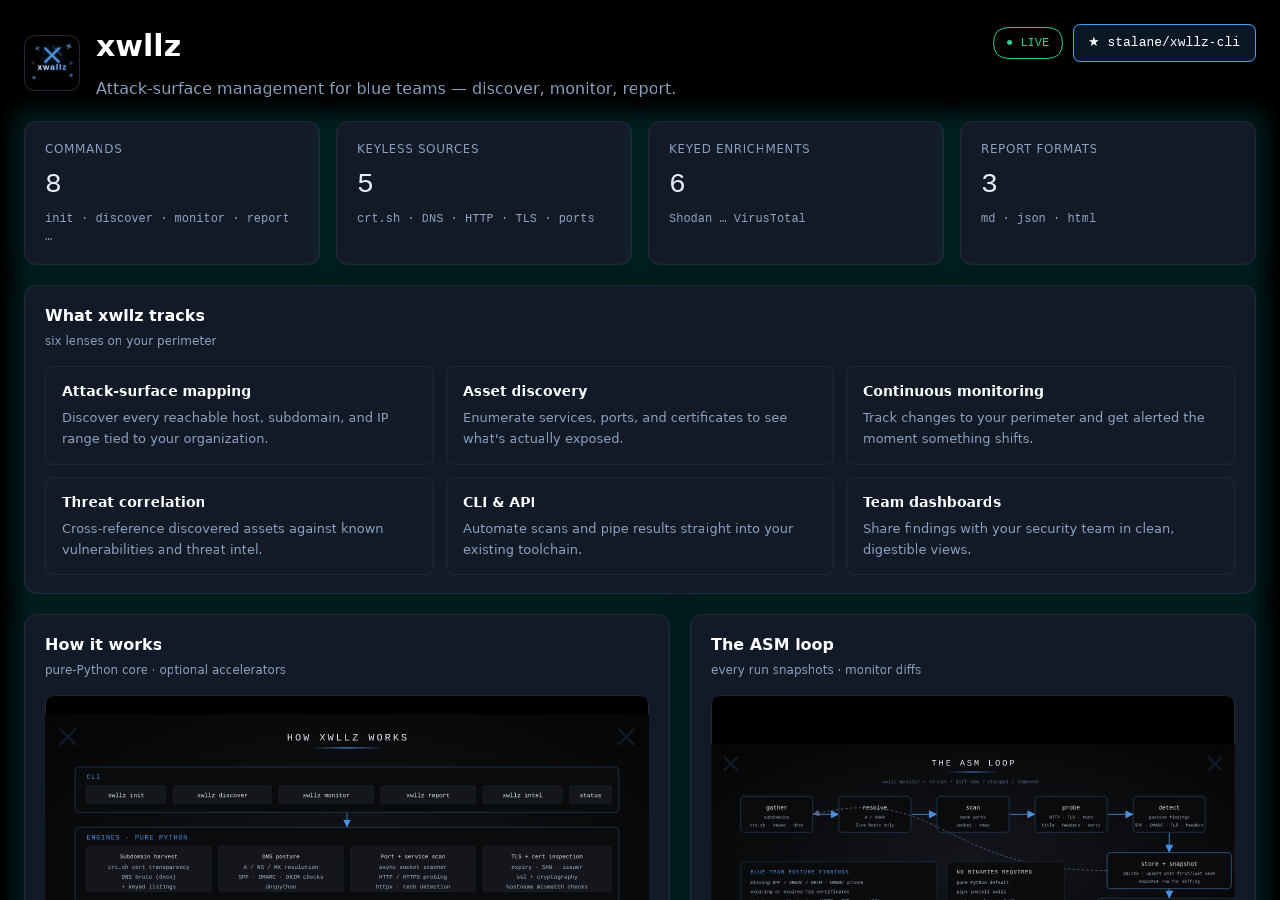Click the 'What xwllz tracks' heading
This screenshot has width=1280, height=900.
[x=125, y=315]
